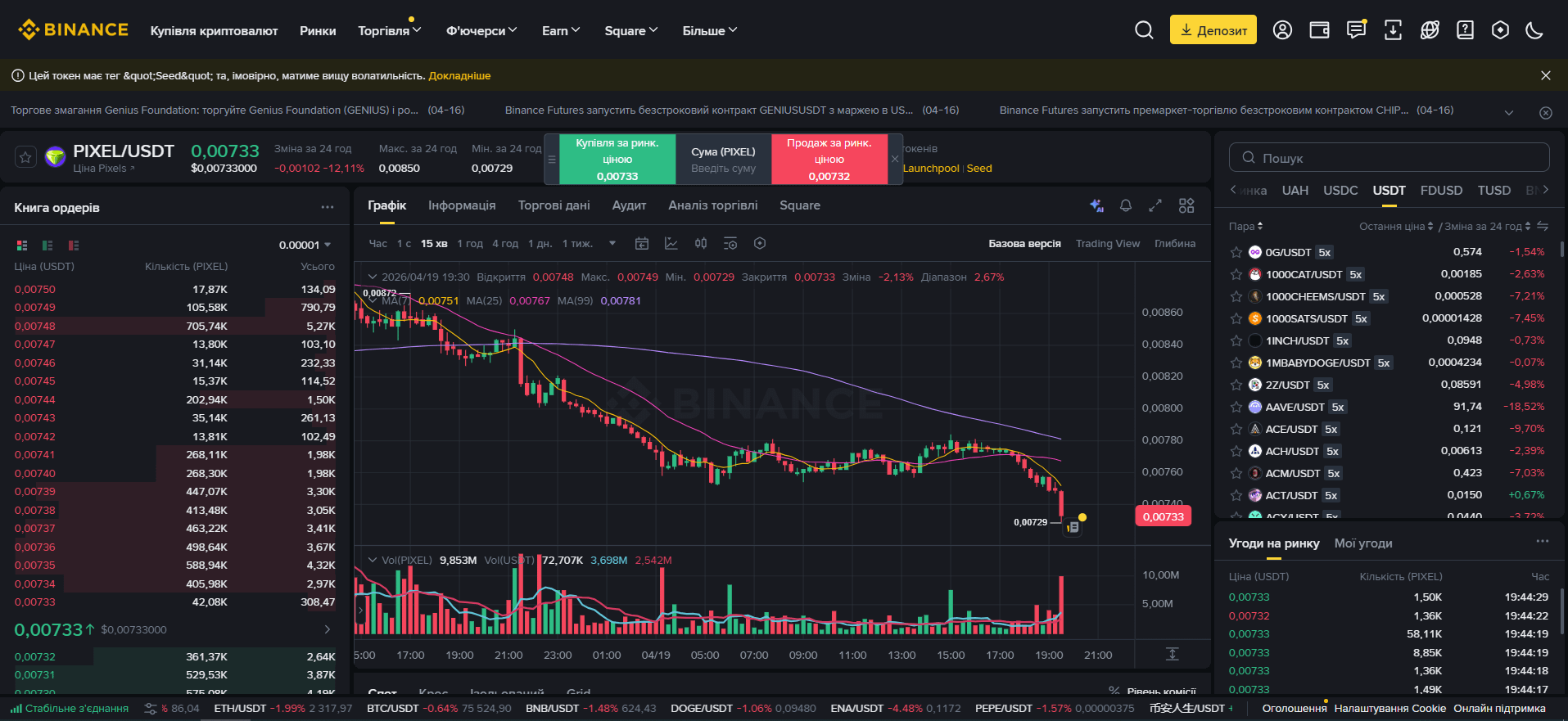Collapse the candle OHLC info row chevron
Viewport: 1568px width, 721px height.
(x=373, y=277)
